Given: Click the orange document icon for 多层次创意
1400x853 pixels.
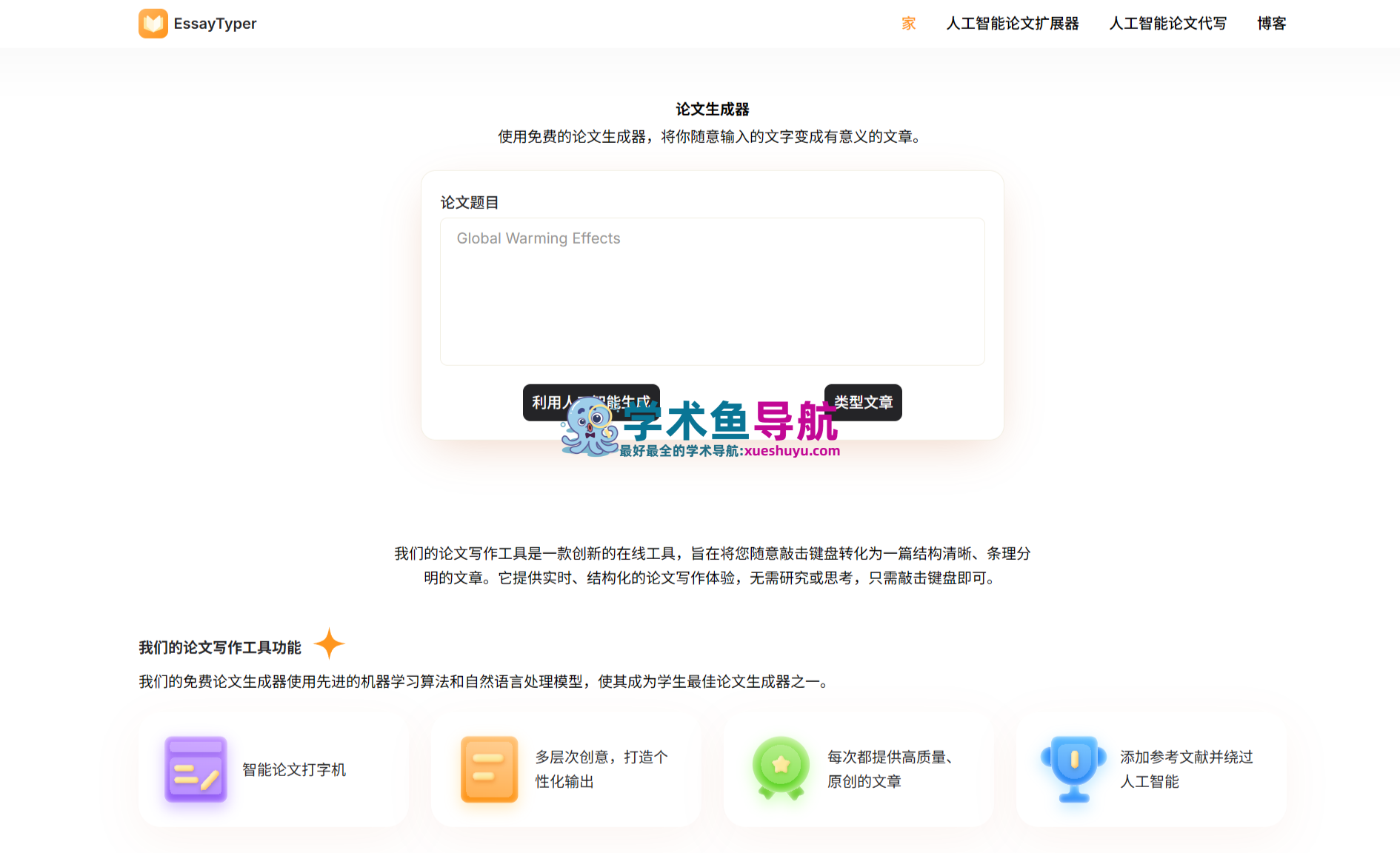Looking at the screenshot, I should click(489, 769).
